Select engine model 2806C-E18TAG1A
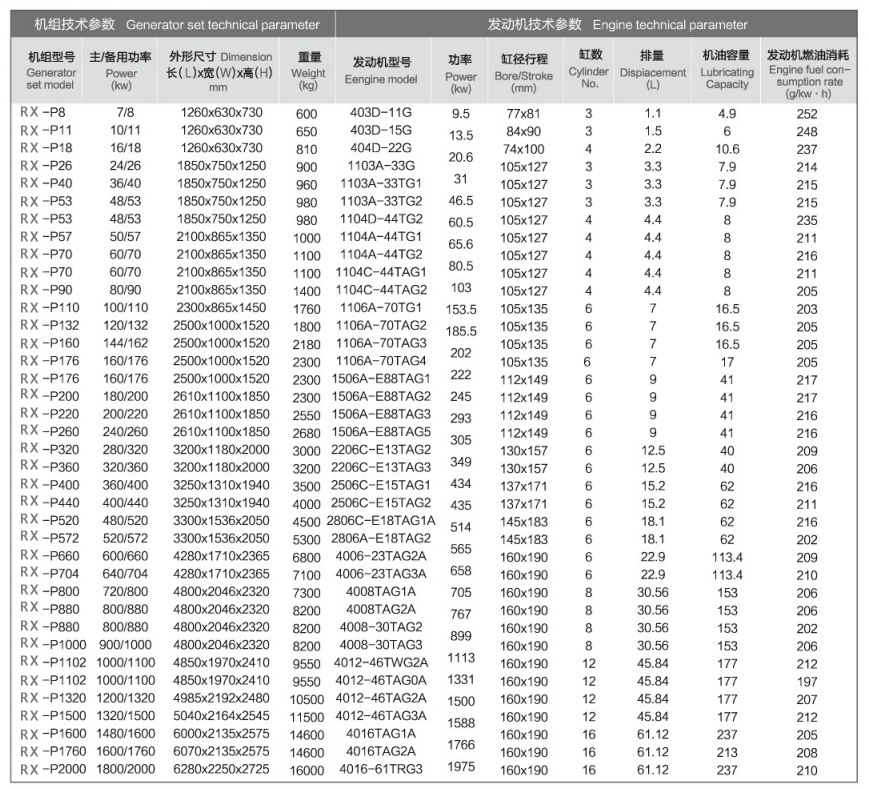 pos(381,520)
